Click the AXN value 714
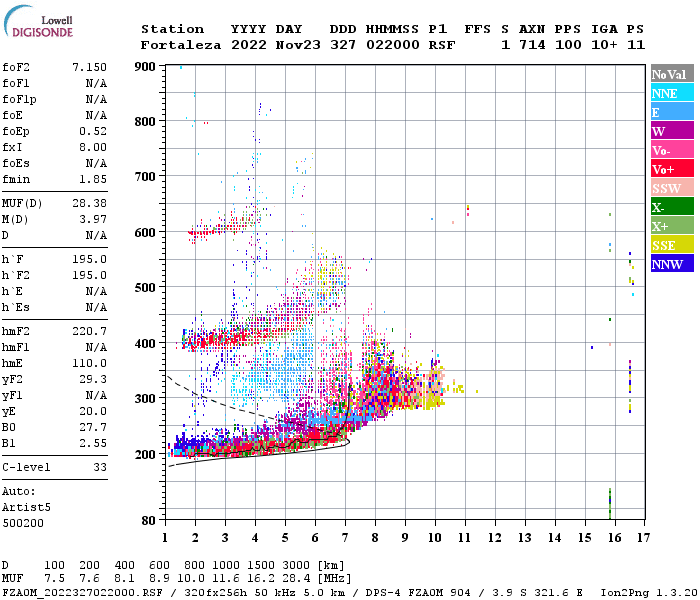The height and width of the screenshot is (600, 700). point(532,45)
